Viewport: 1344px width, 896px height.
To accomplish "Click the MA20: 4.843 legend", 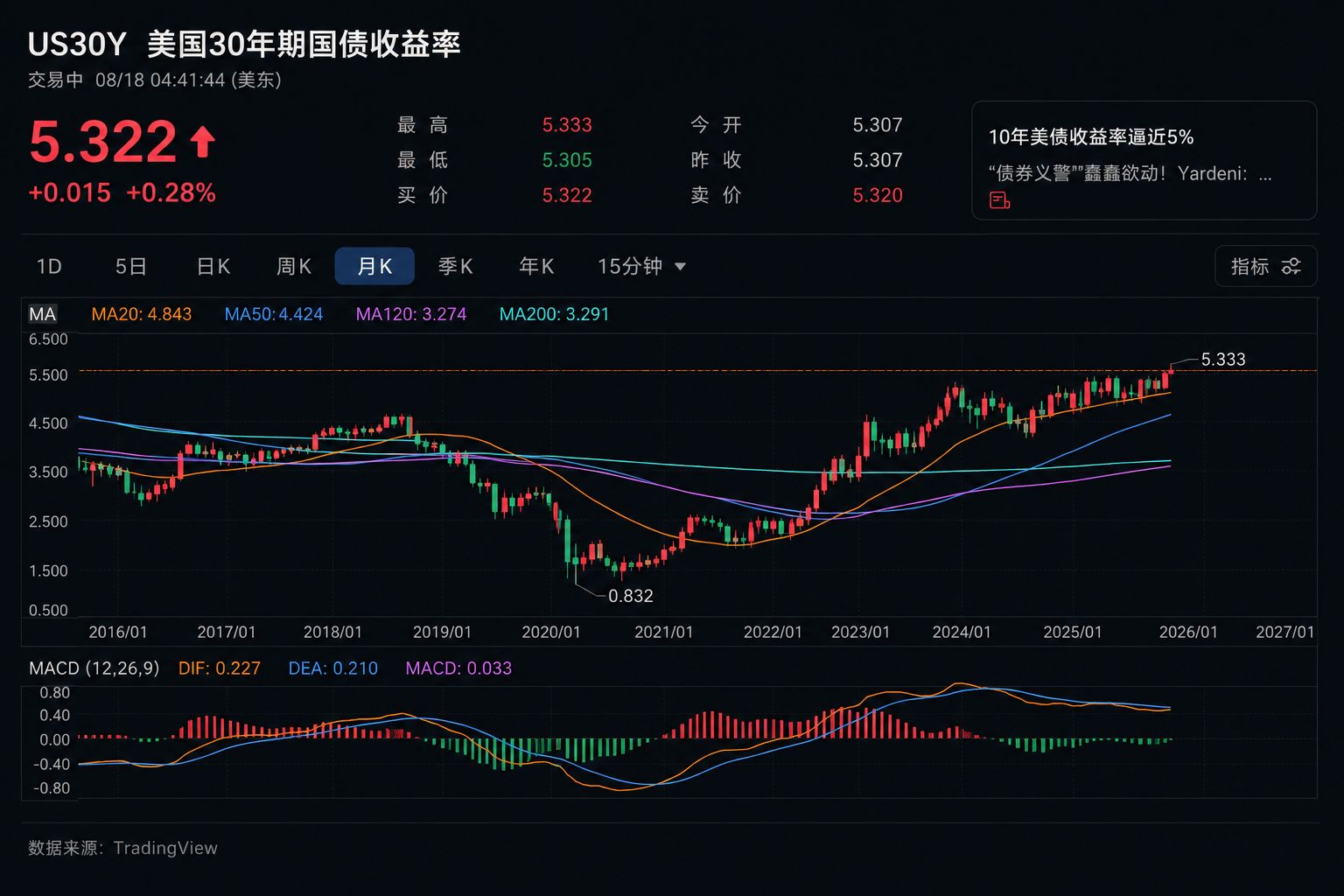I will [141, 314].
